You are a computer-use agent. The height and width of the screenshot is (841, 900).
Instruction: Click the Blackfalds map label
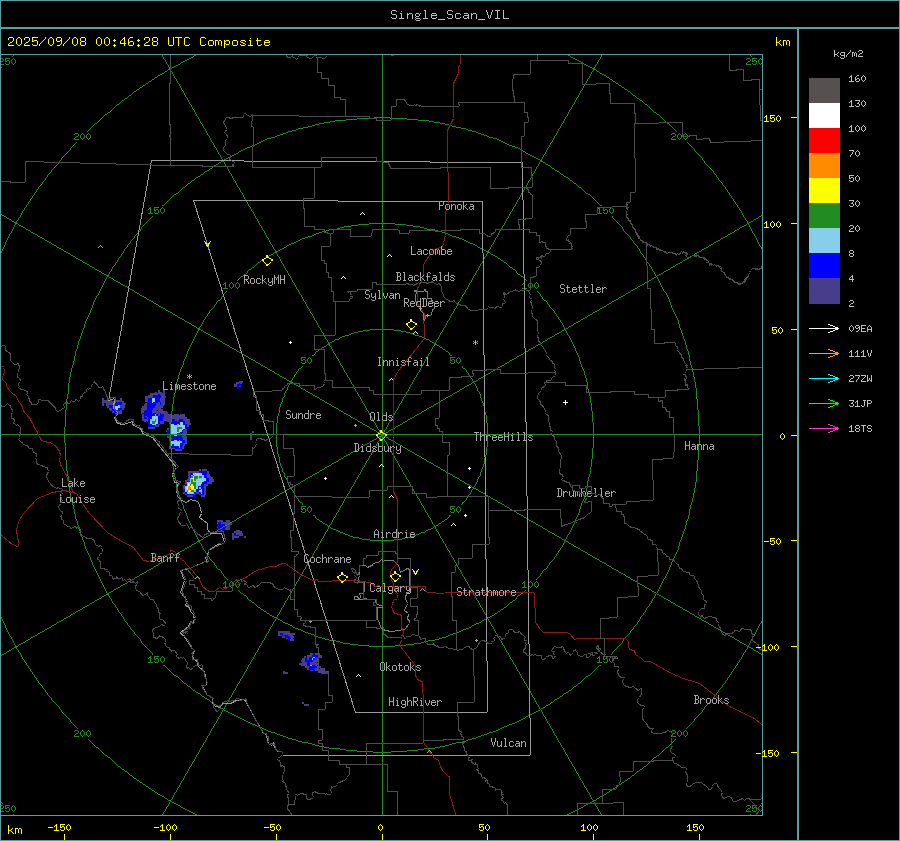[x=425, y=277]
